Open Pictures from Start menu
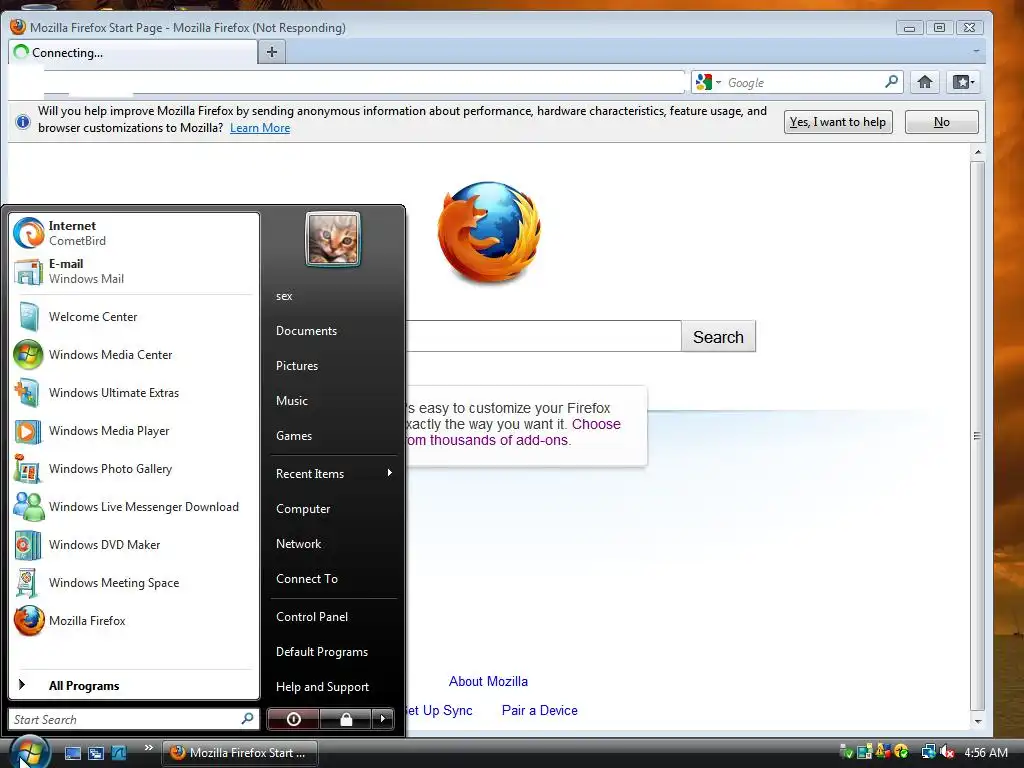 tap(333, 366)
